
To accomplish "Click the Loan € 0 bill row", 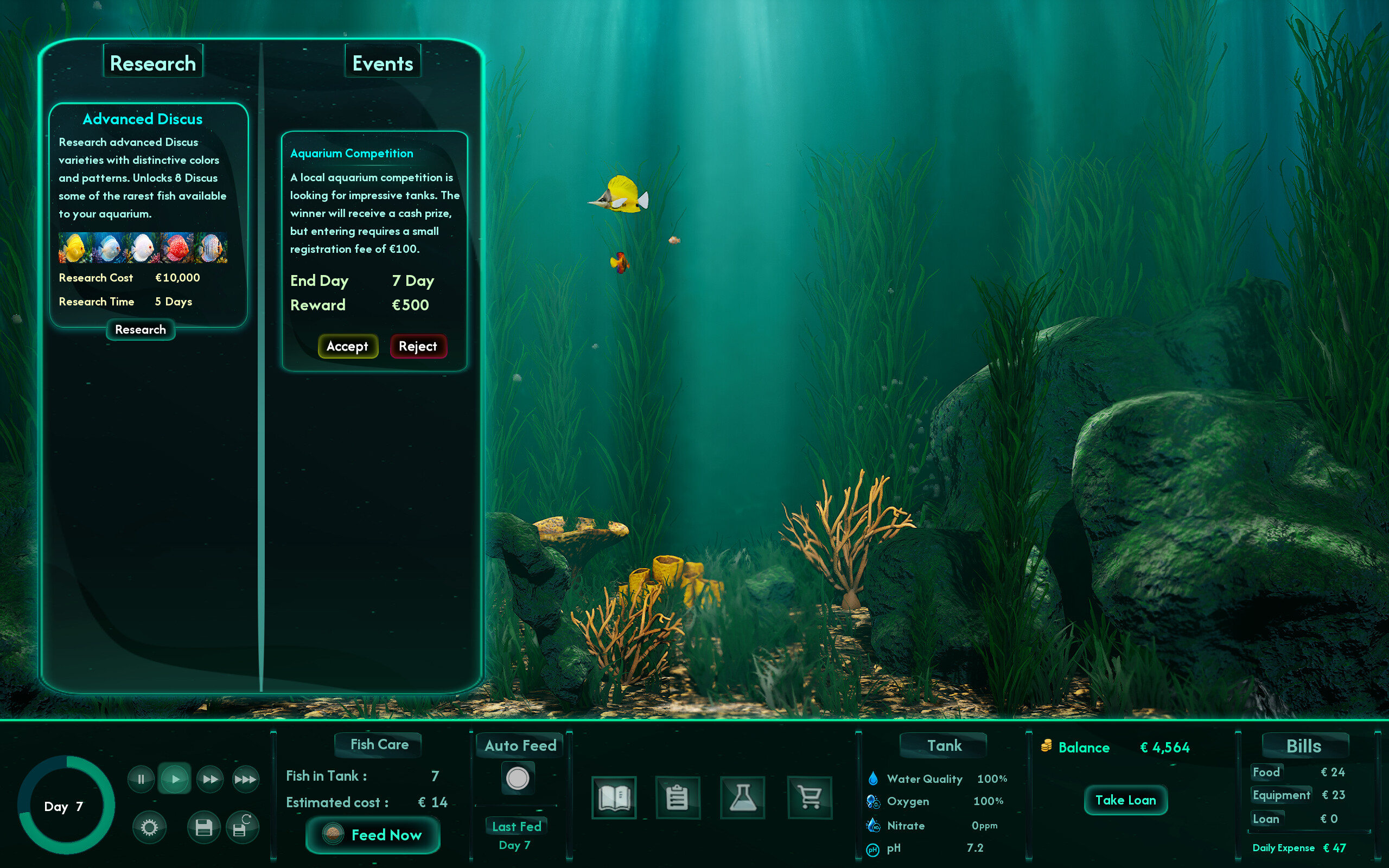I will click(x=1295, y=819).
